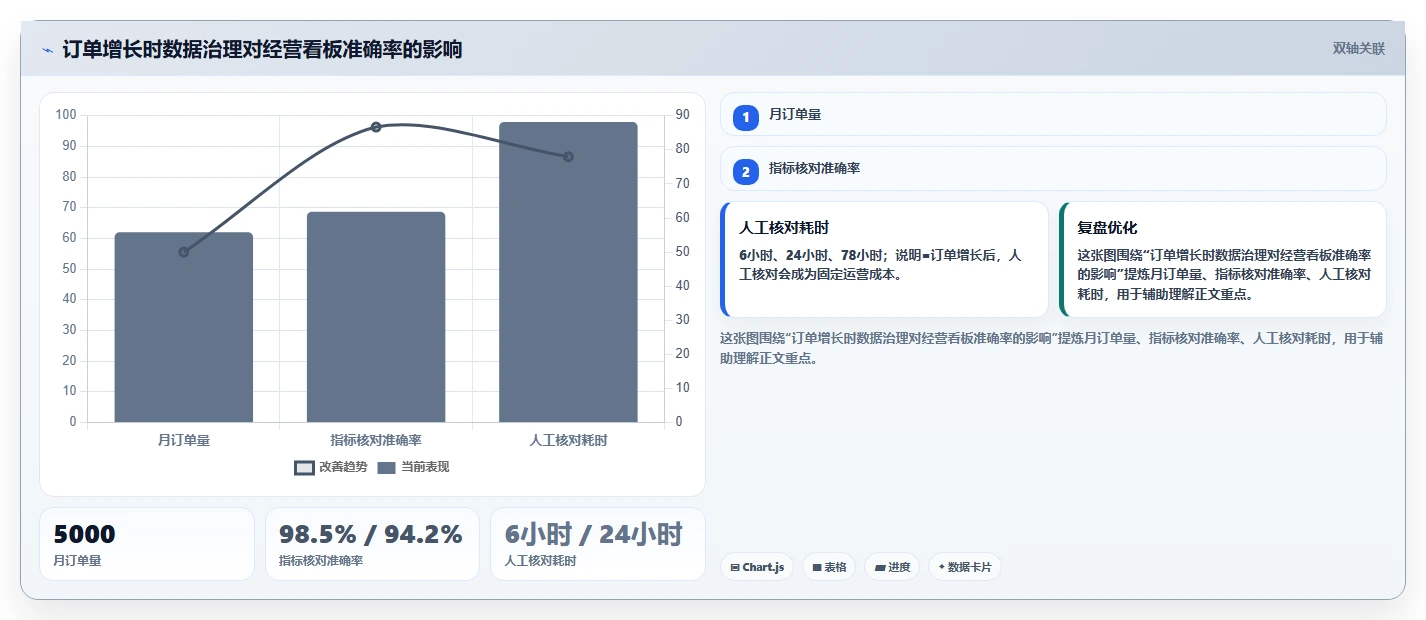The width and height of the screenshot is (1426, 620).
Task: Open the 复盘优化 info card
Action: pyautogui.click(x=1223, y=259)
